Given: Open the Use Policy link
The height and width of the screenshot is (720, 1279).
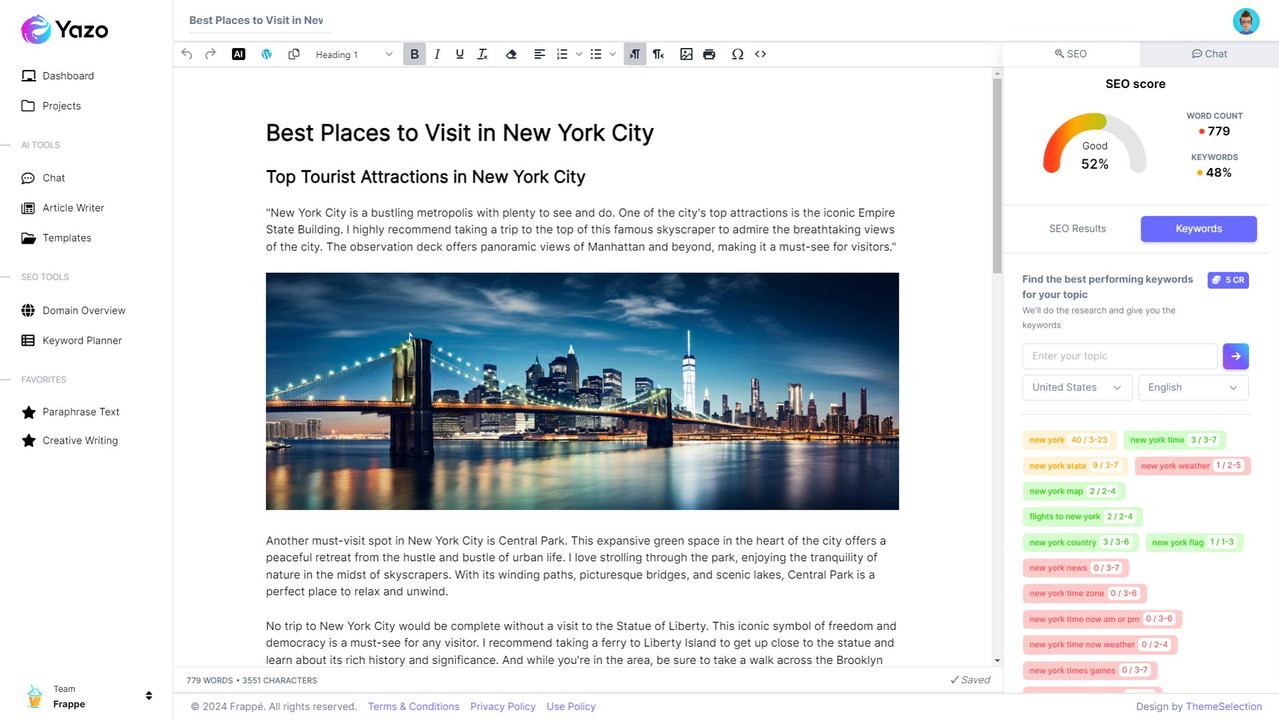Looking at the screenshot, I should coord(571,706).
